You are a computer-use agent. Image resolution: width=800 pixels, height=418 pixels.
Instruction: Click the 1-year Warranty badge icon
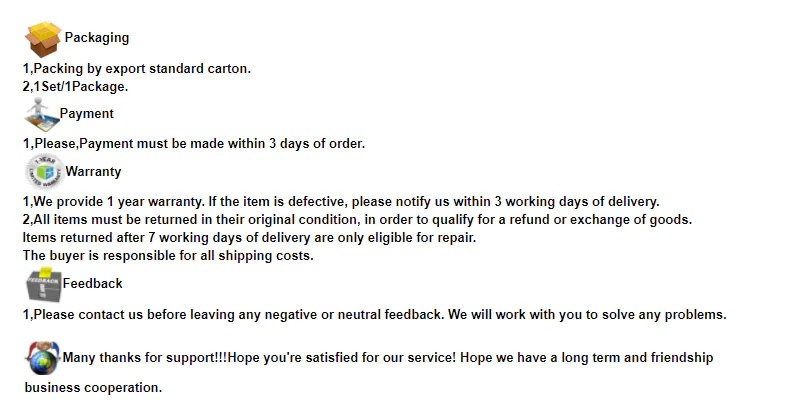pos(43,172)
